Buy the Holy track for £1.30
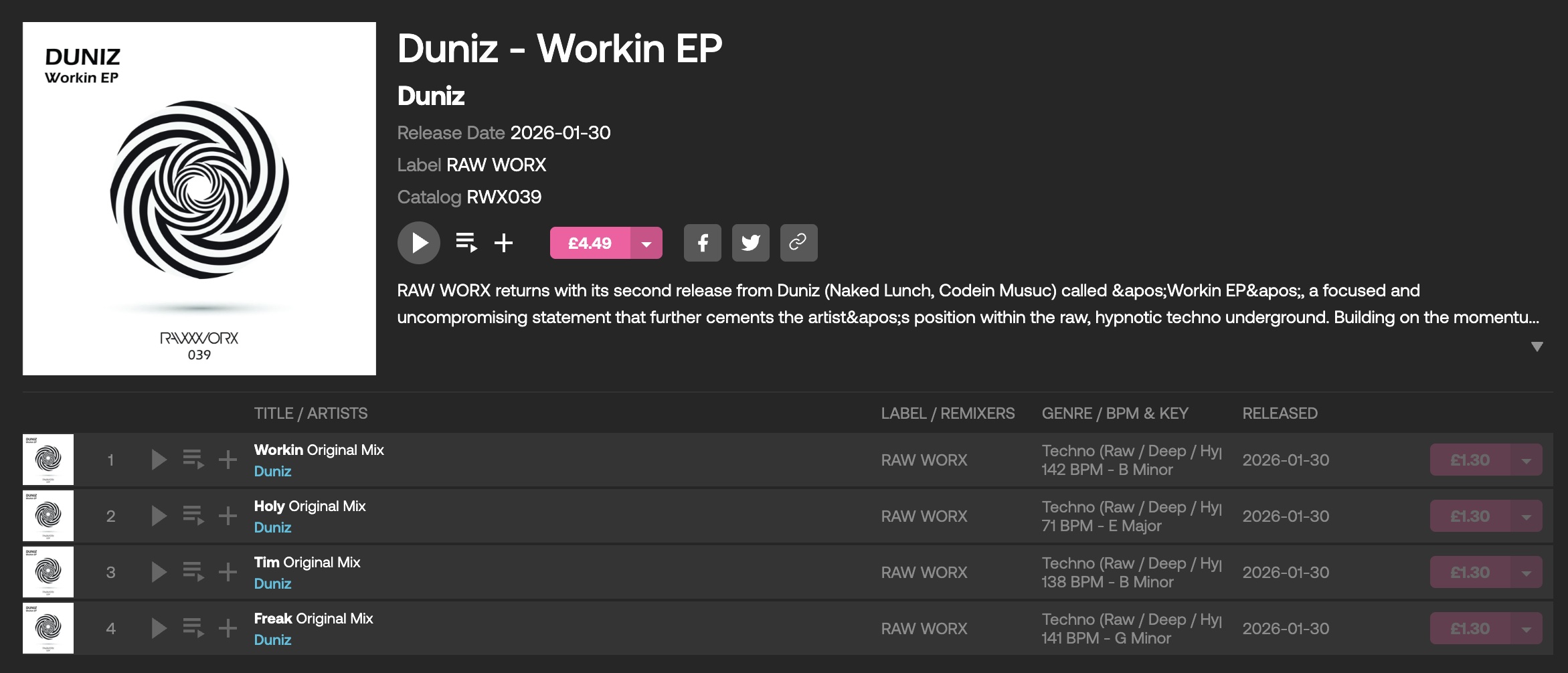 [1470, 516]
